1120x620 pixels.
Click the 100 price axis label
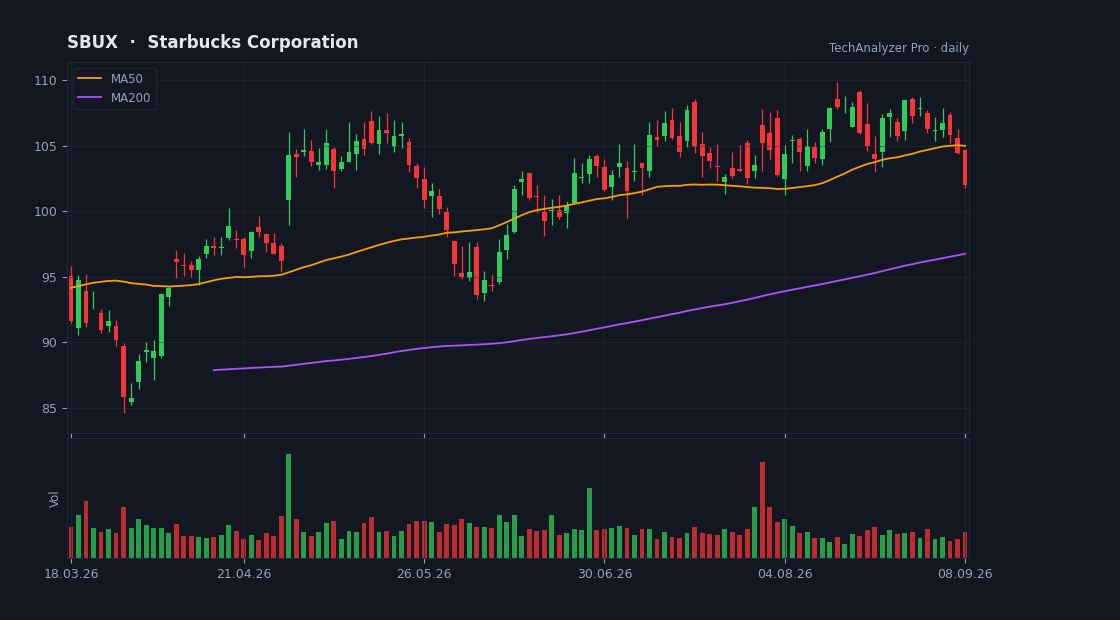[45, 212]
